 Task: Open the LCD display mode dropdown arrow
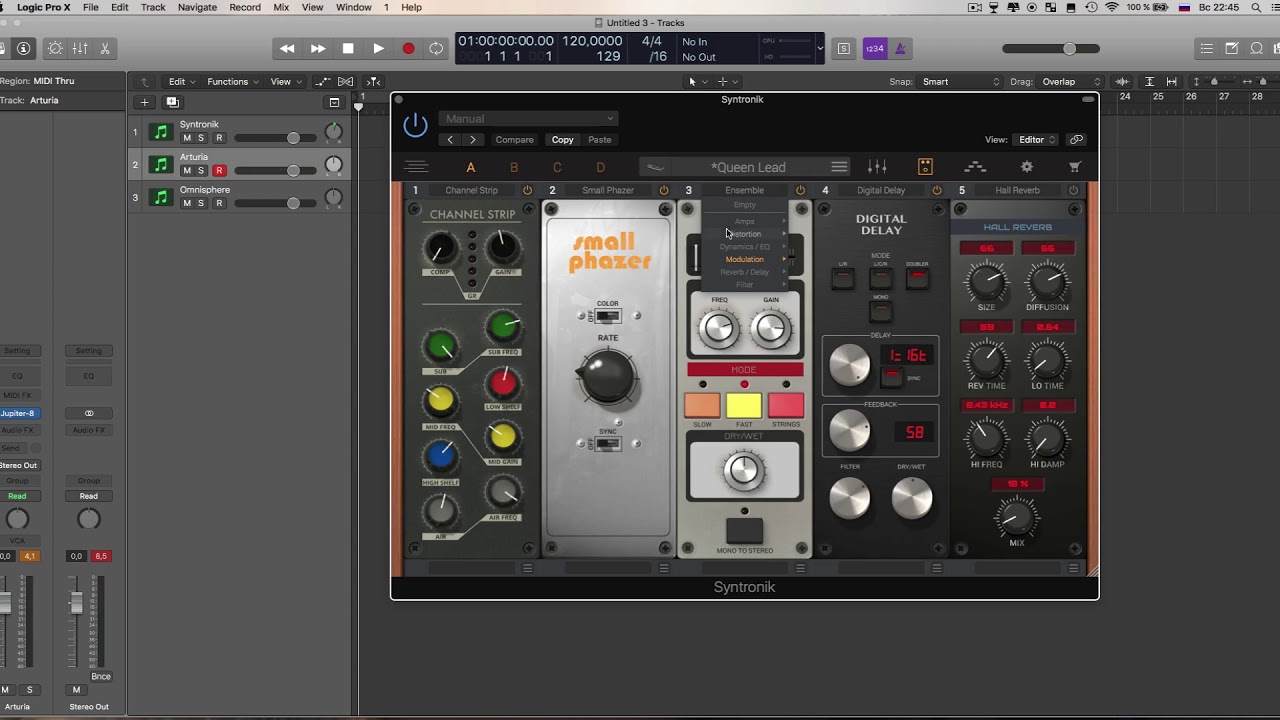point(820,48)
